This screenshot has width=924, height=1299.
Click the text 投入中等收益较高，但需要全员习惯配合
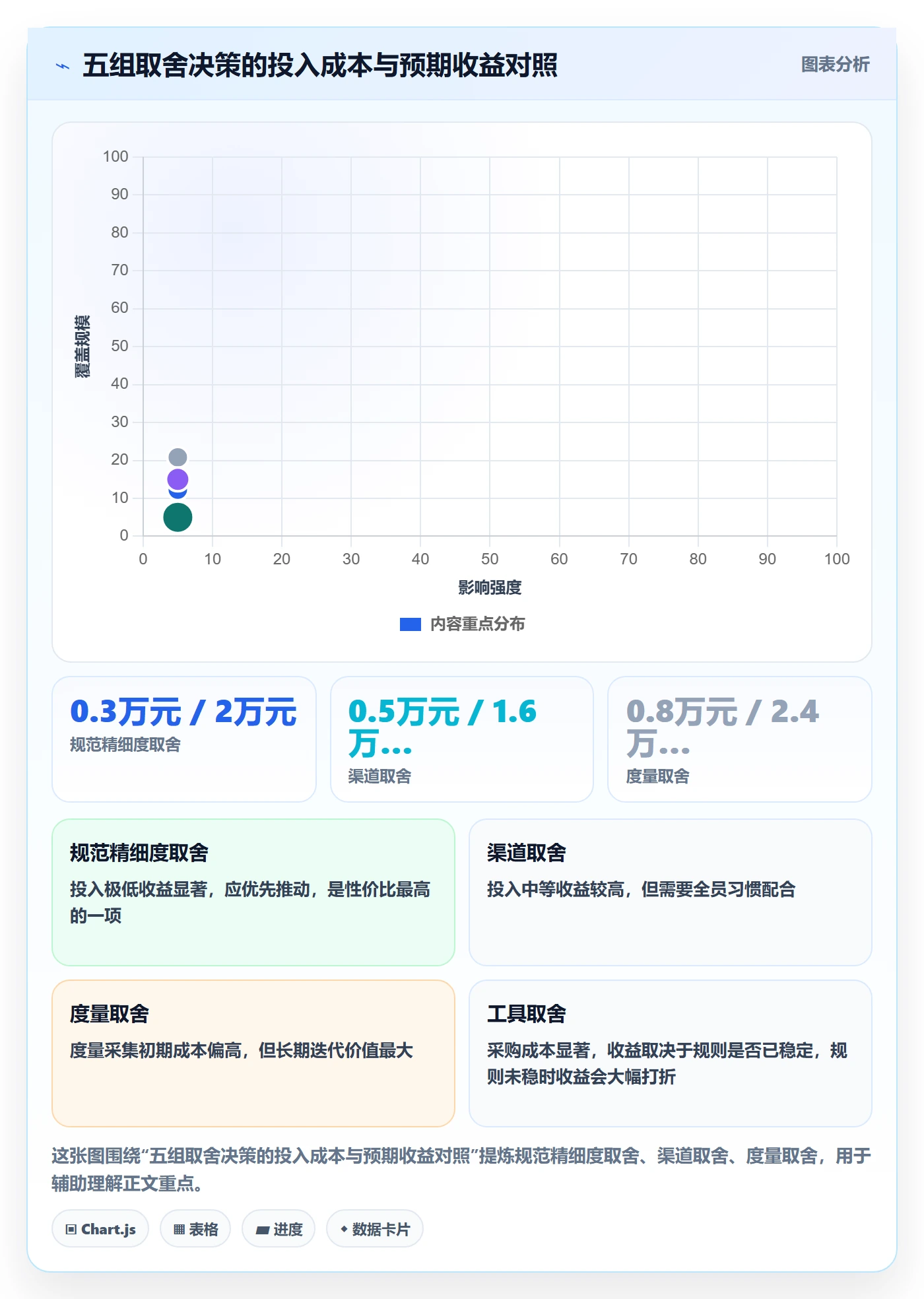pos(642,890)
